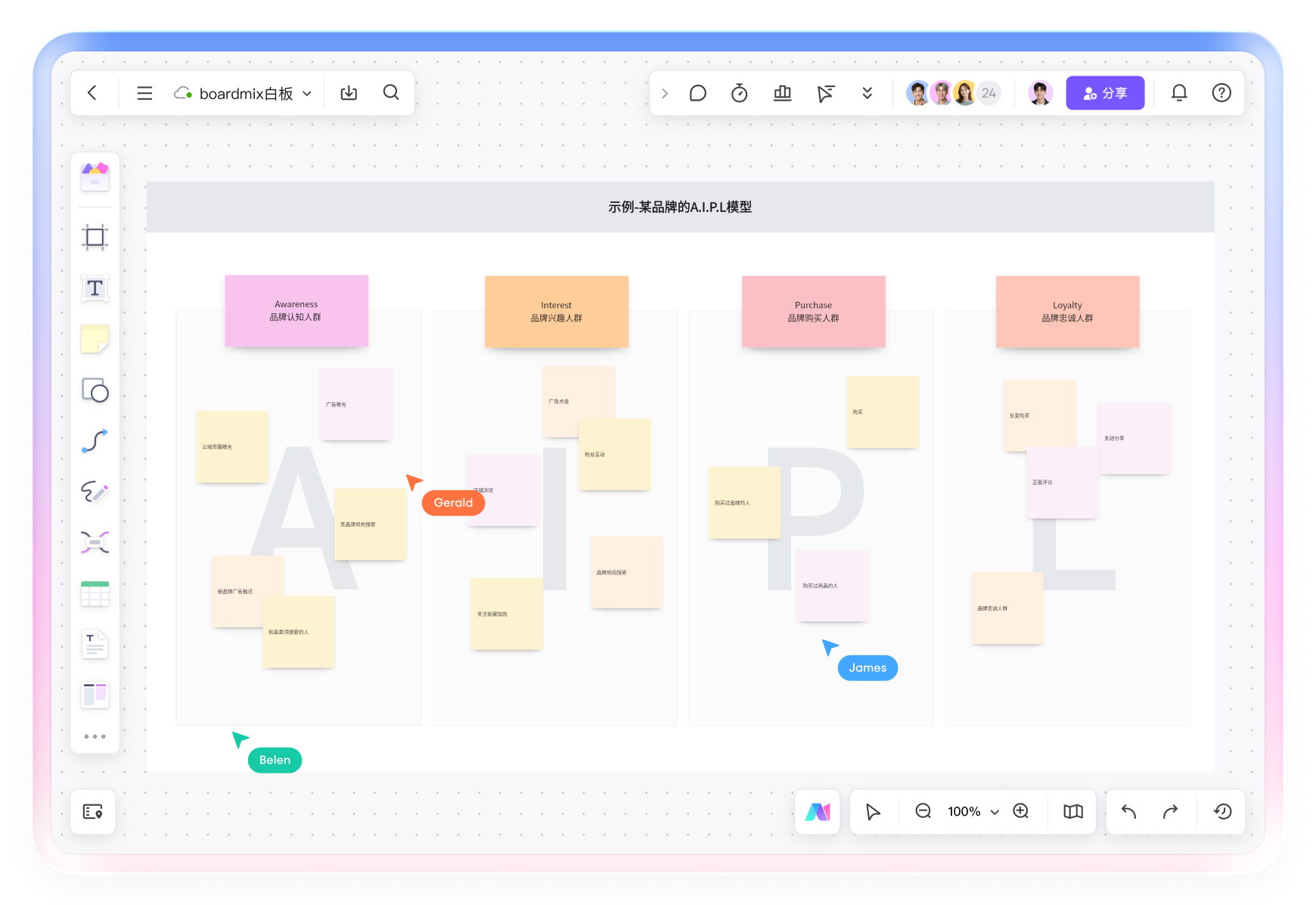Open the comments bubble icon
Viewport: 1316px width, 905px height.
point(697,93)
